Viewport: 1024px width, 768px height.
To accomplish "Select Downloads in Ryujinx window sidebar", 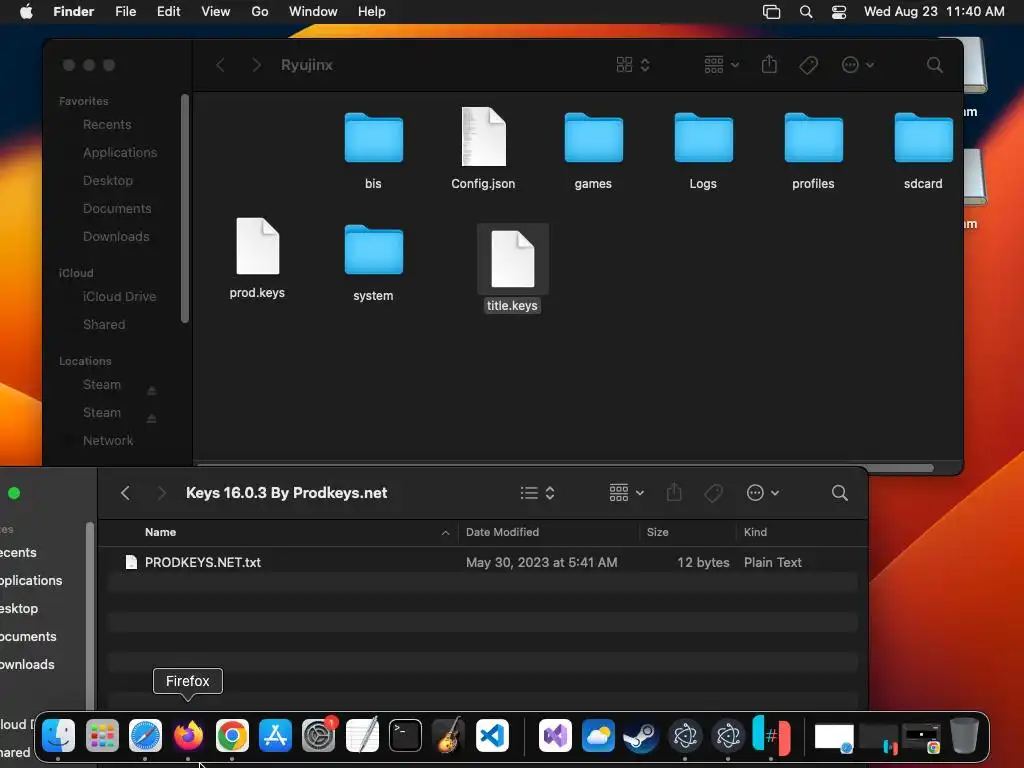I will 116,236.
